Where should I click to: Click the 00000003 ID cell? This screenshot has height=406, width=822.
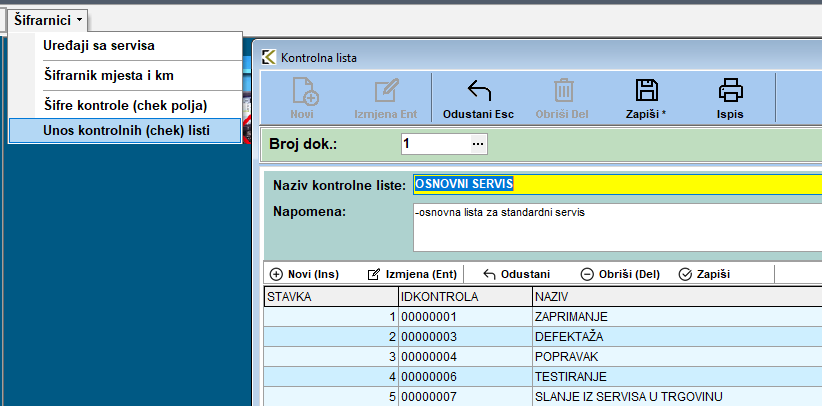465,337
